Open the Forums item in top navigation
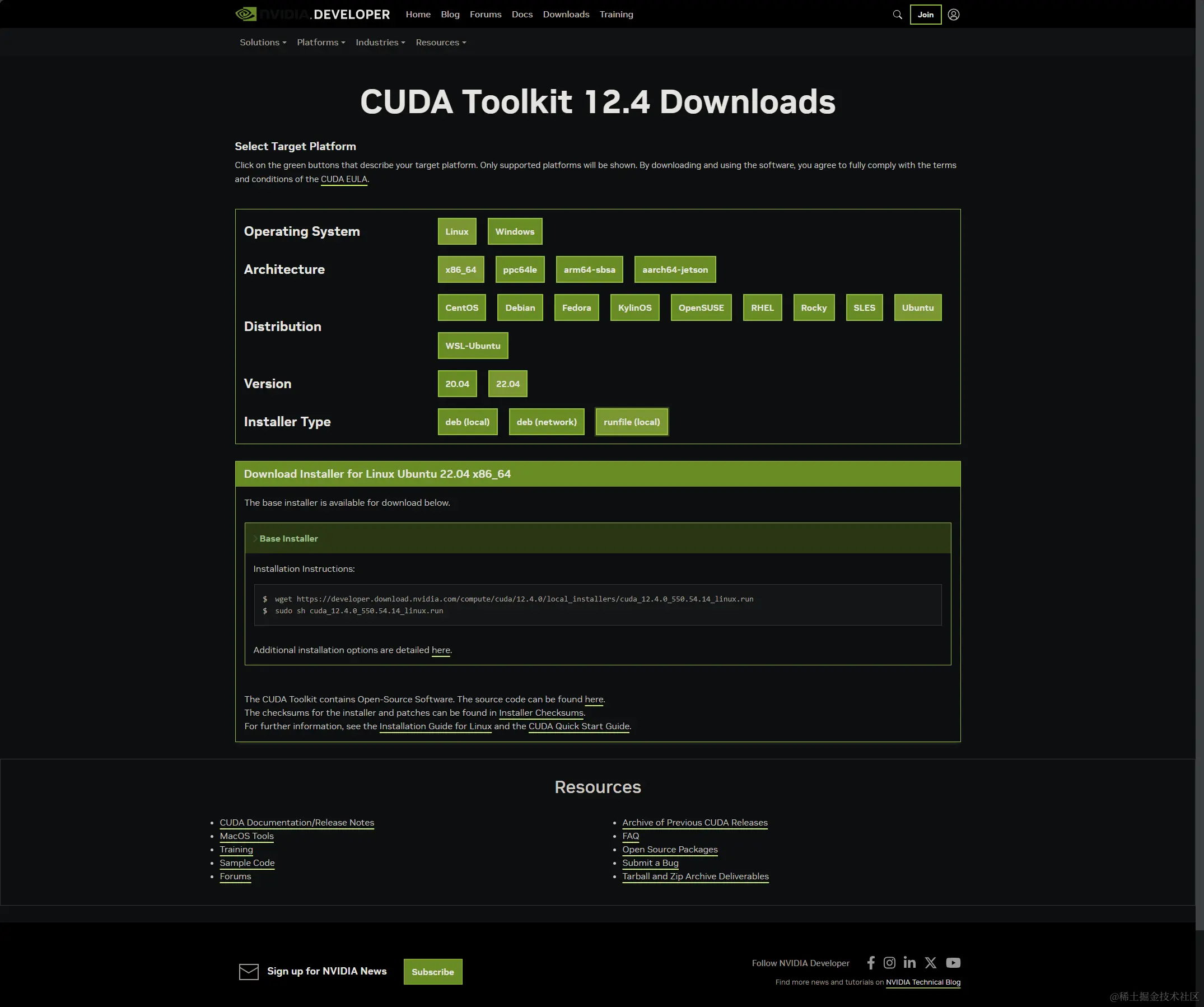Viewport: 1204px width, 1007px height. [485, 15]
